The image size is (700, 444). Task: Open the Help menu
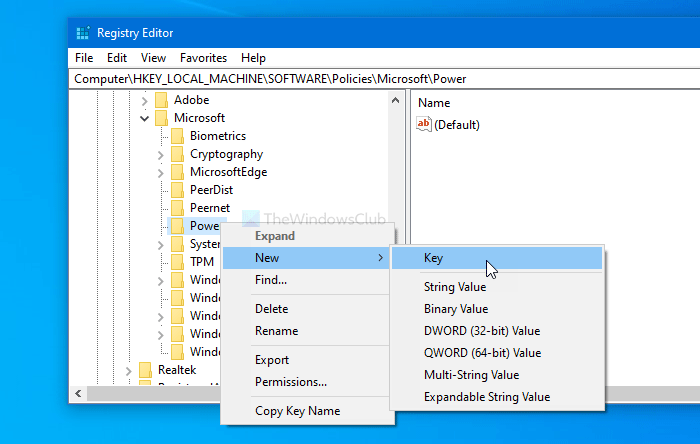253,58
